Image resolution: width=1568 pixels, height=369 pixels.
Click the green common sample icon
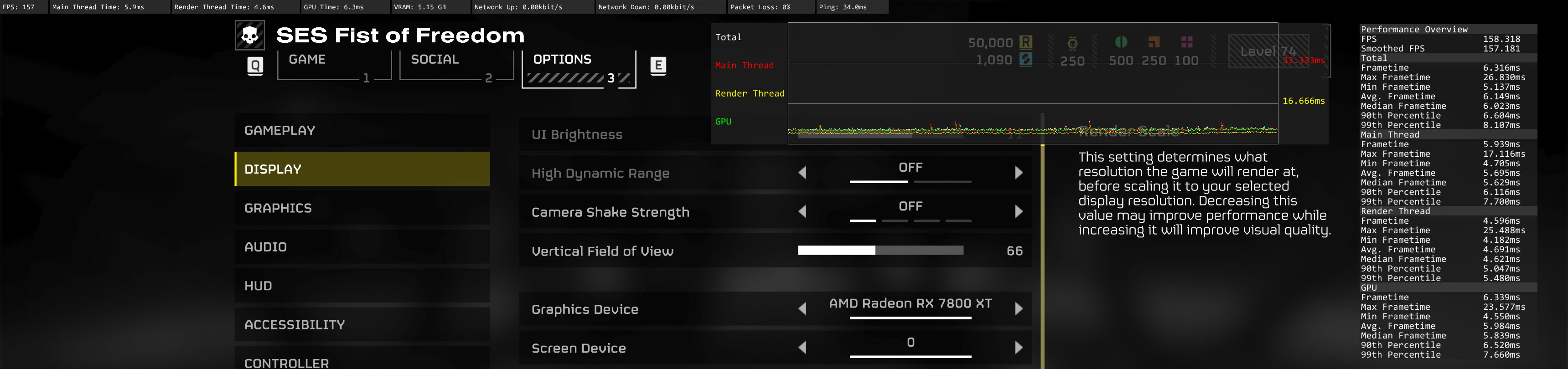1121,42
